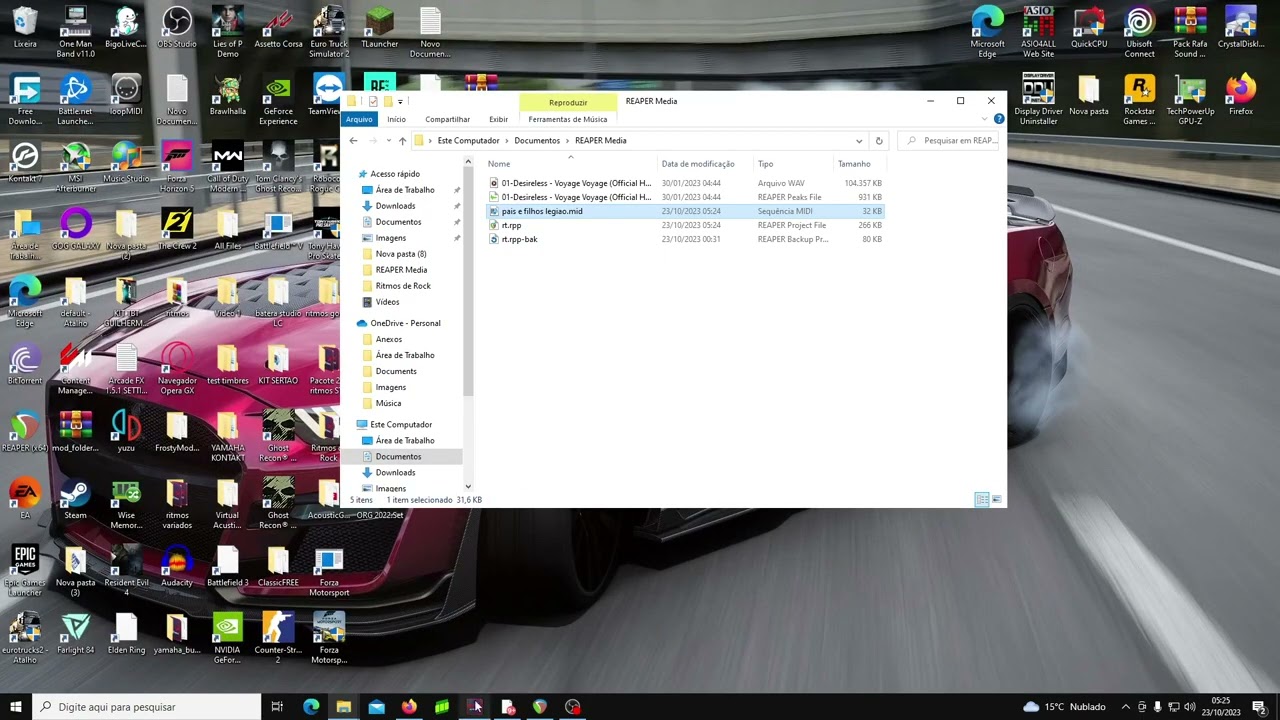Open TechPowerUp GPU-Z desktop icon
This screenshot has height=720, width=1280.
tap(1190, 100)
